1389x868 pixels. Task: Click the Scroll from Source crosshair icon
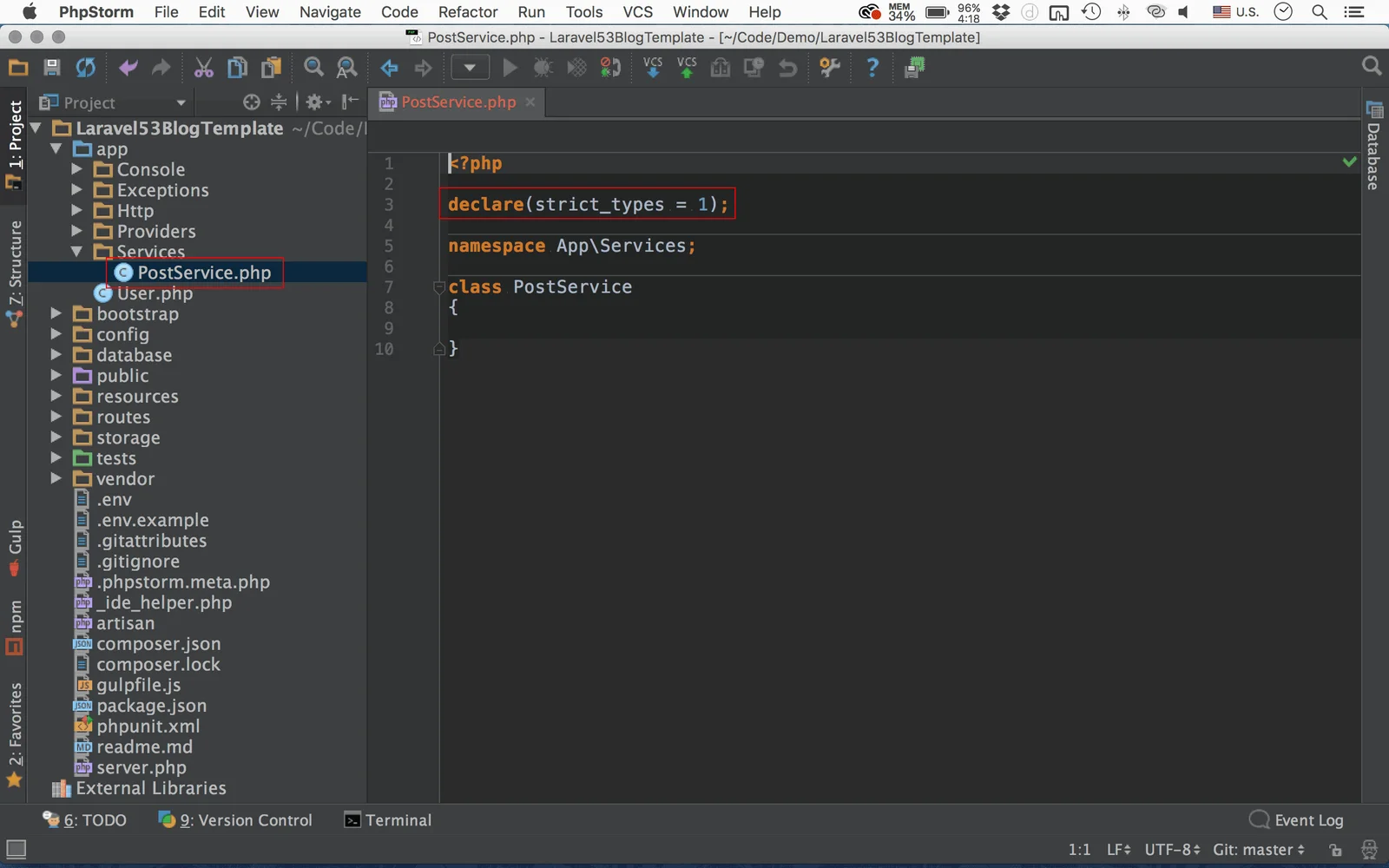point(252,102)
